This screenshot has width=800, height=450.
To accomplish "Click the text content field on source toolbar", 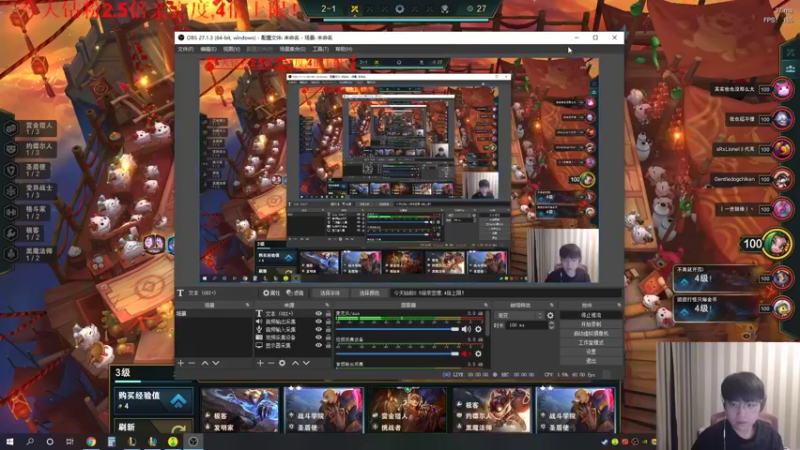I will point(506,293).
